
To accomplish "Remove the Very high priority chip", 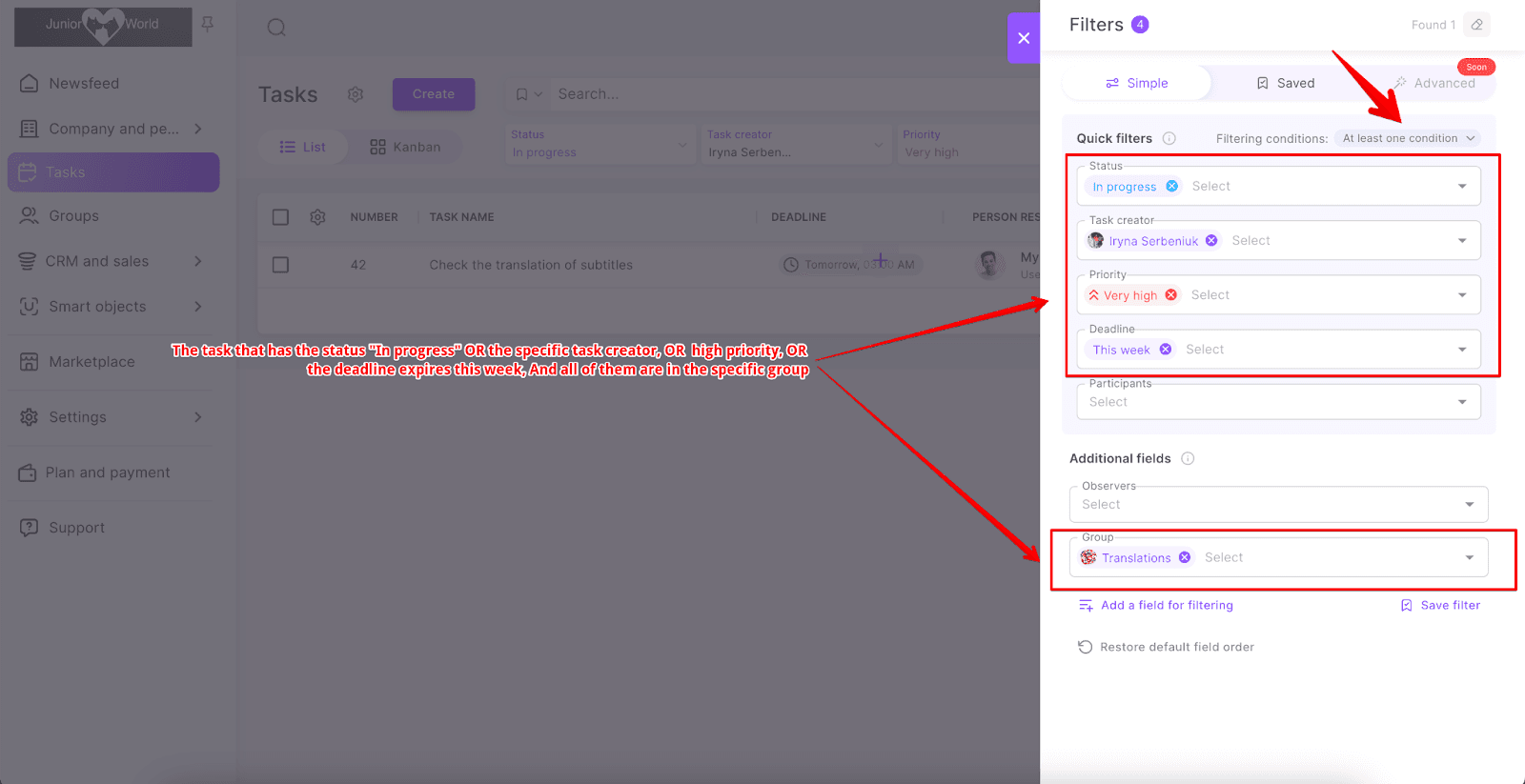I will 1171,295.
